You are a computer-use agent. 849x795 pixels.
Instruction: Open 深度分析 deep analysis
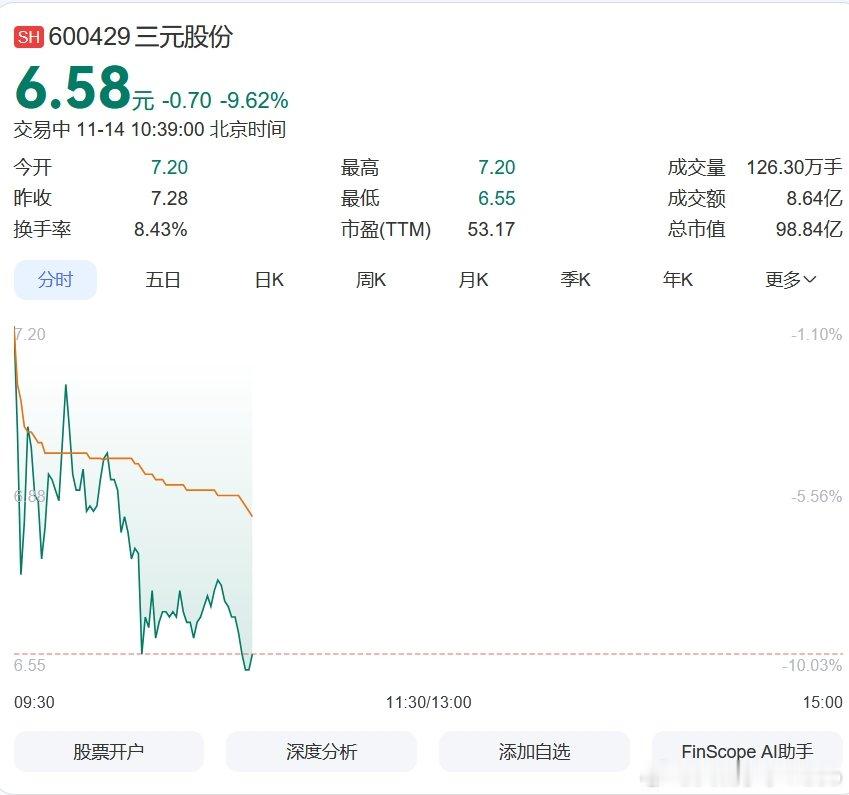point(322,752)
